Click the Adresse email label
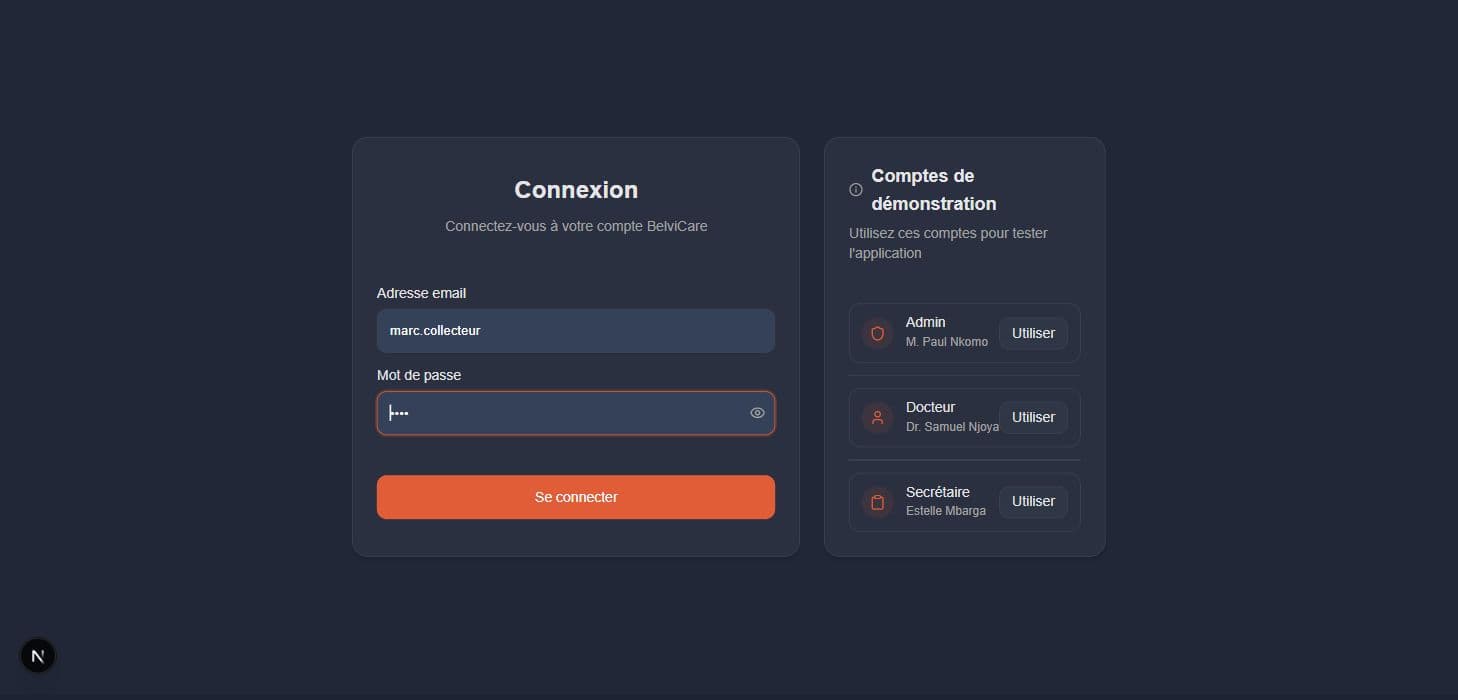 [421, 293]
